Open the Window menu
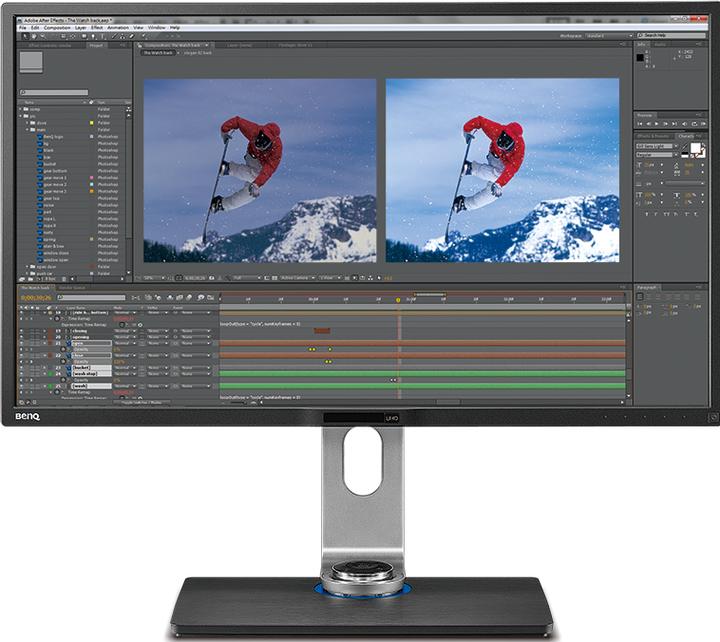This screenshot has width=720, height=642. point(157,28)
